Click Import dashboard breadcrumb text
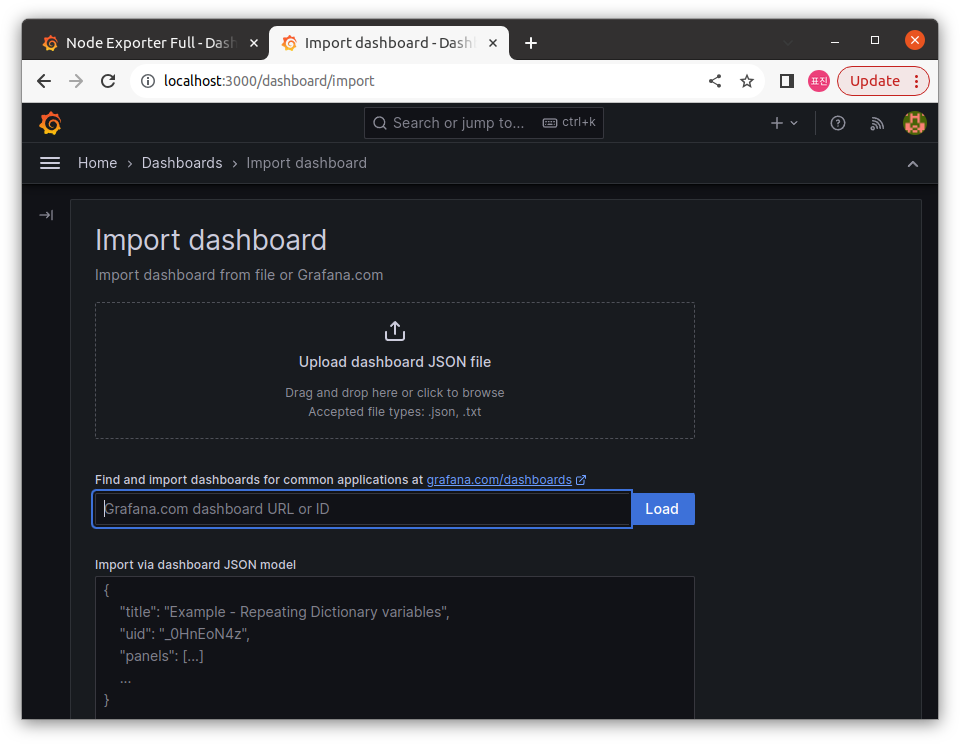The width and height of the screenshot is (960, 744). pos(306,163)
